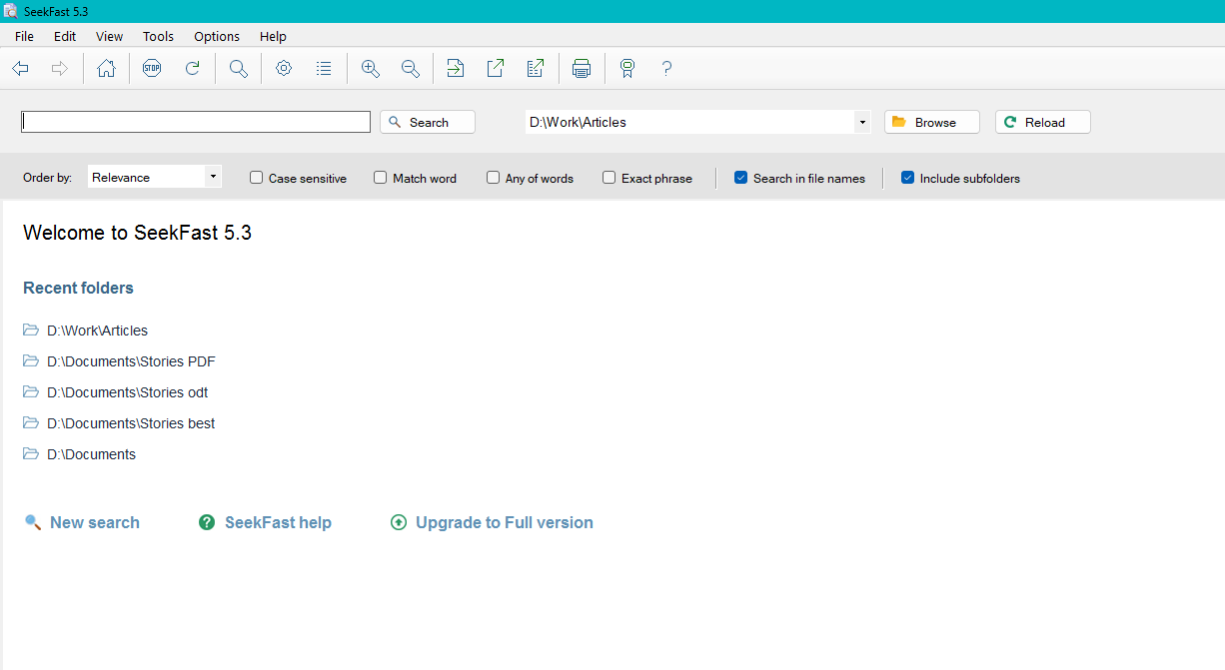Screen dimensions: 1225x670
Task: Expand the folder path dropdown arrow
Action: click(x=862, y=122)
